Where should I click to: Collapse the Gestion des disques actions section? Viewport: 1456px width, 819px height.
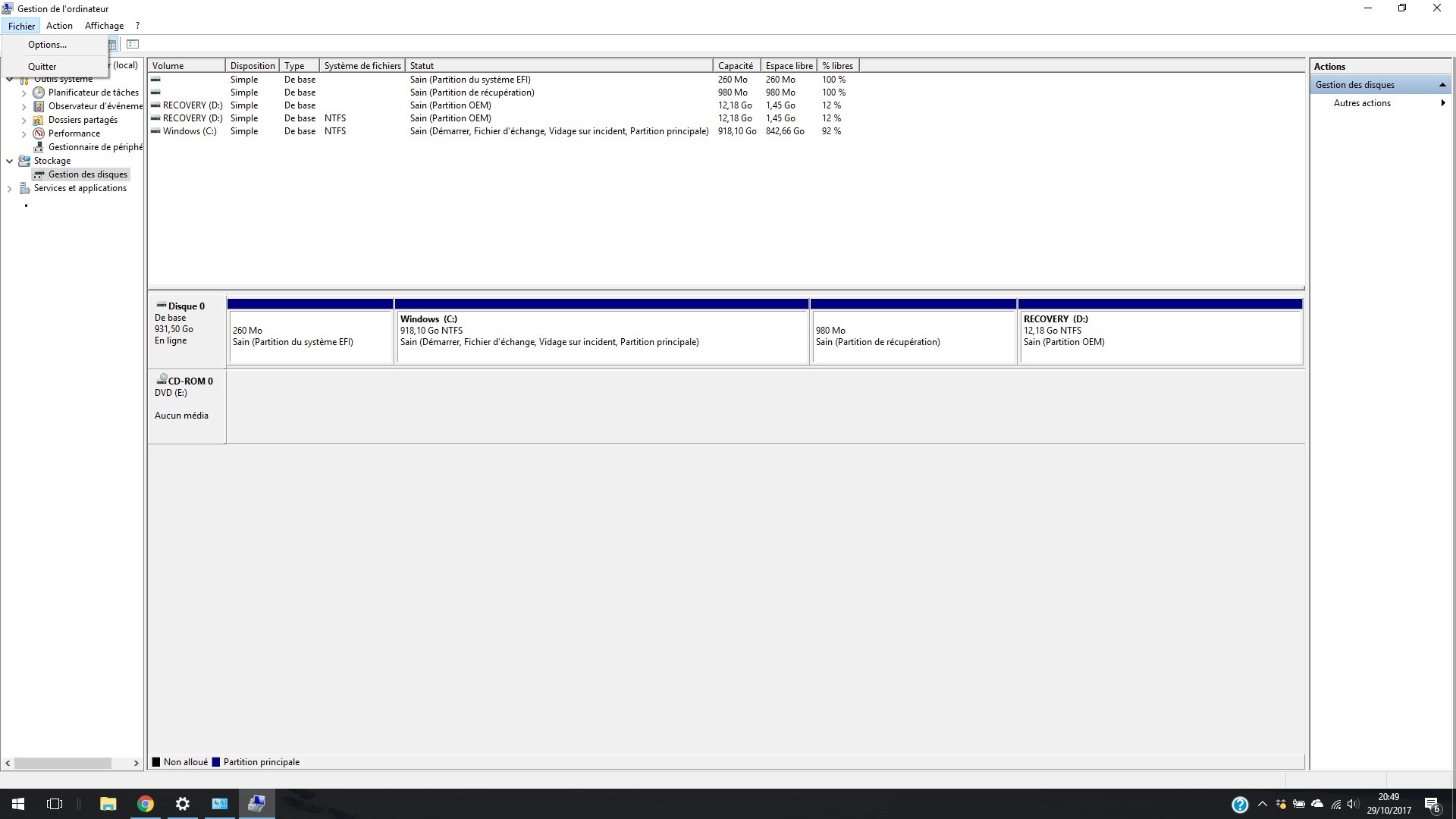coord(1442,85)
